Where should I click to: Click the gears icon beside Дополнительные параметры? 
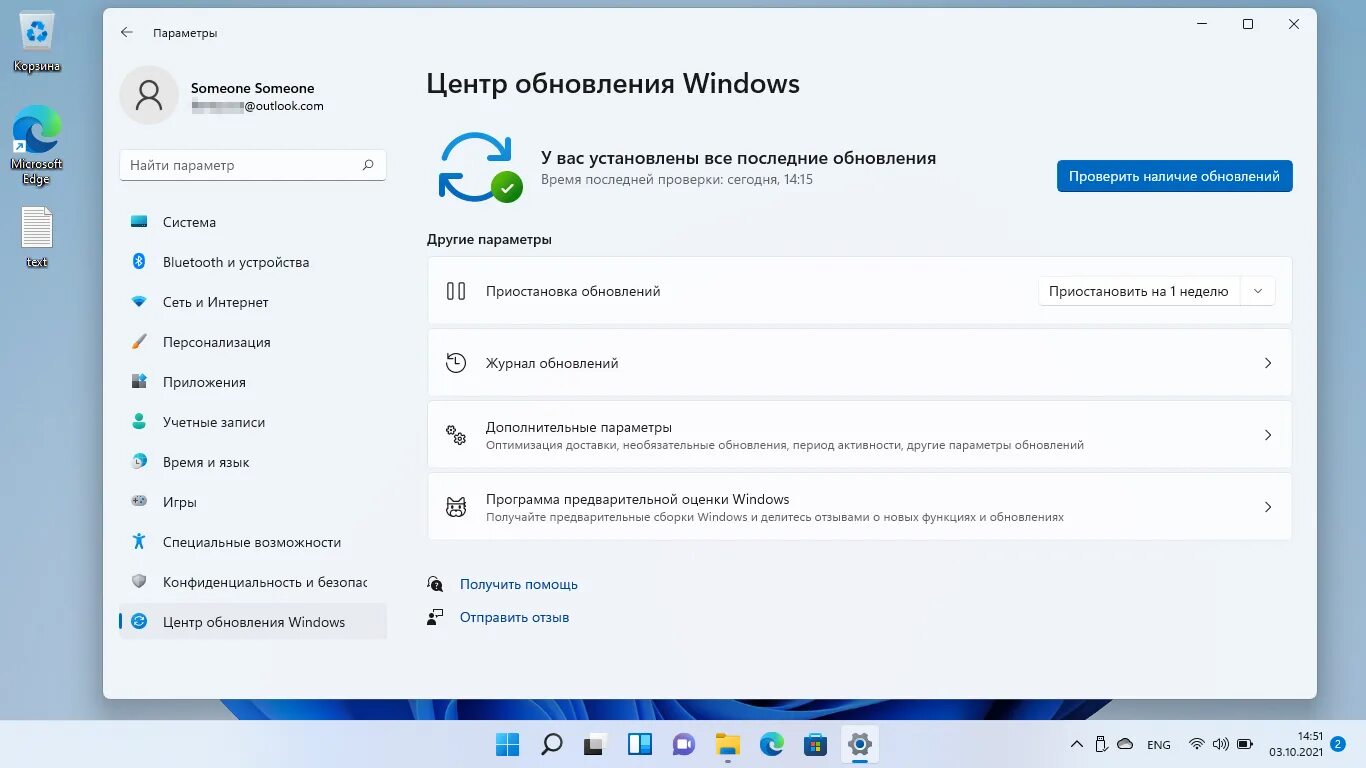pyautogui.click(x=456, y=435)
